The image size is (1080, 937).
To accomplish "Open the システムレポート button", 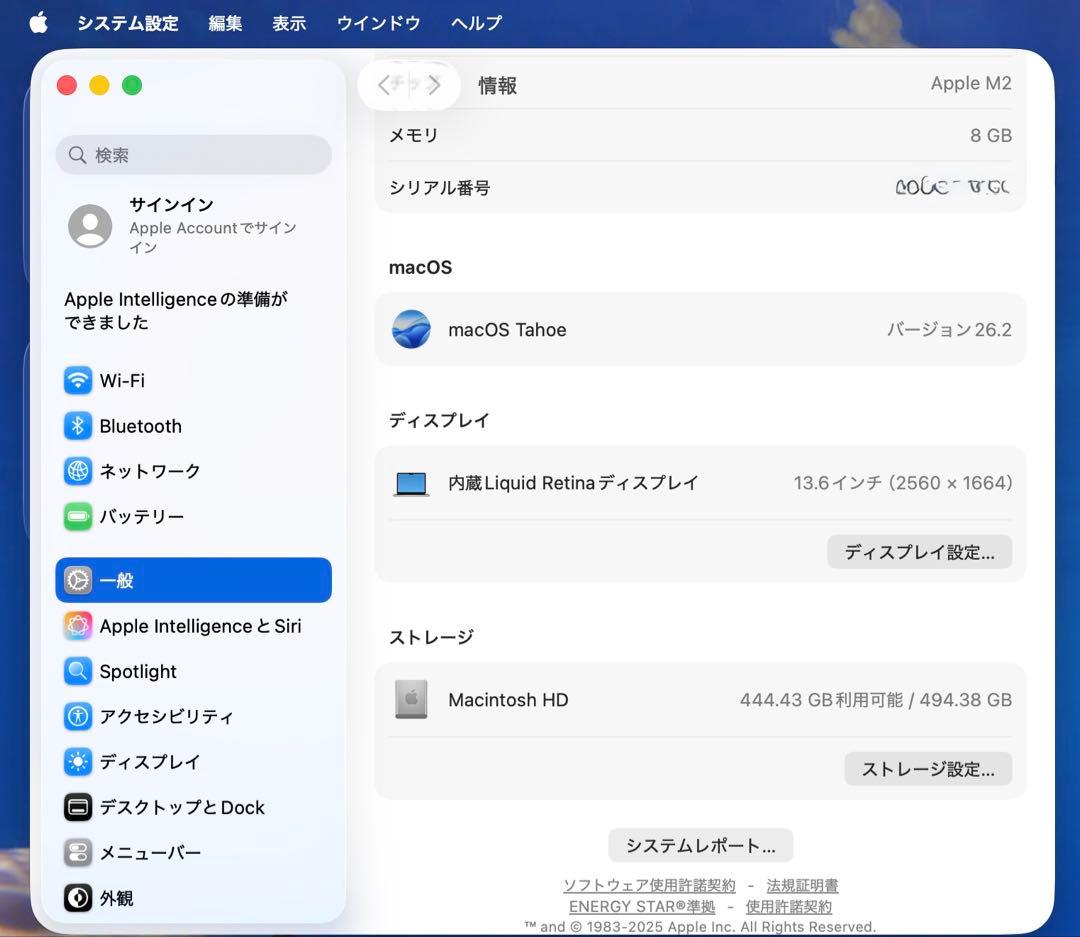I will pyautogui.click(x=701, y=845).
